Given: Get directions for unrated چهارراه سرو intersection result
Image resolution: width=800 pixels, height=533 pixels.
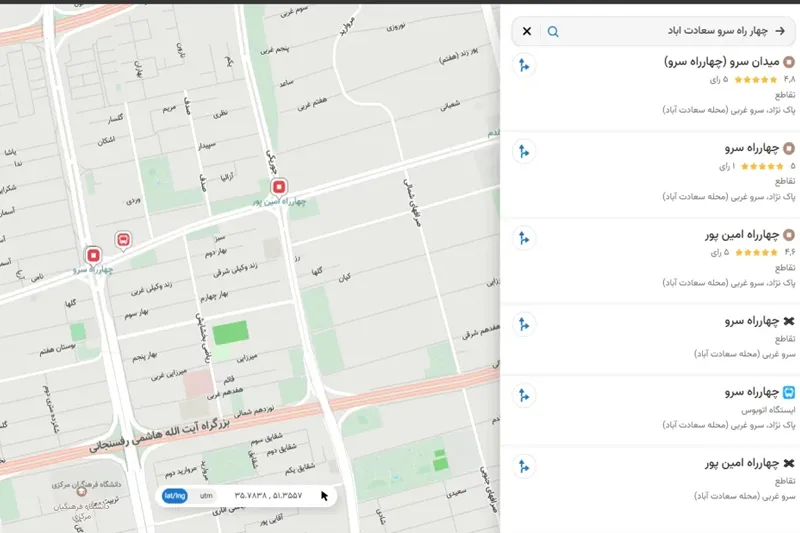Looking at the screenshot, I should coord(524,324).
